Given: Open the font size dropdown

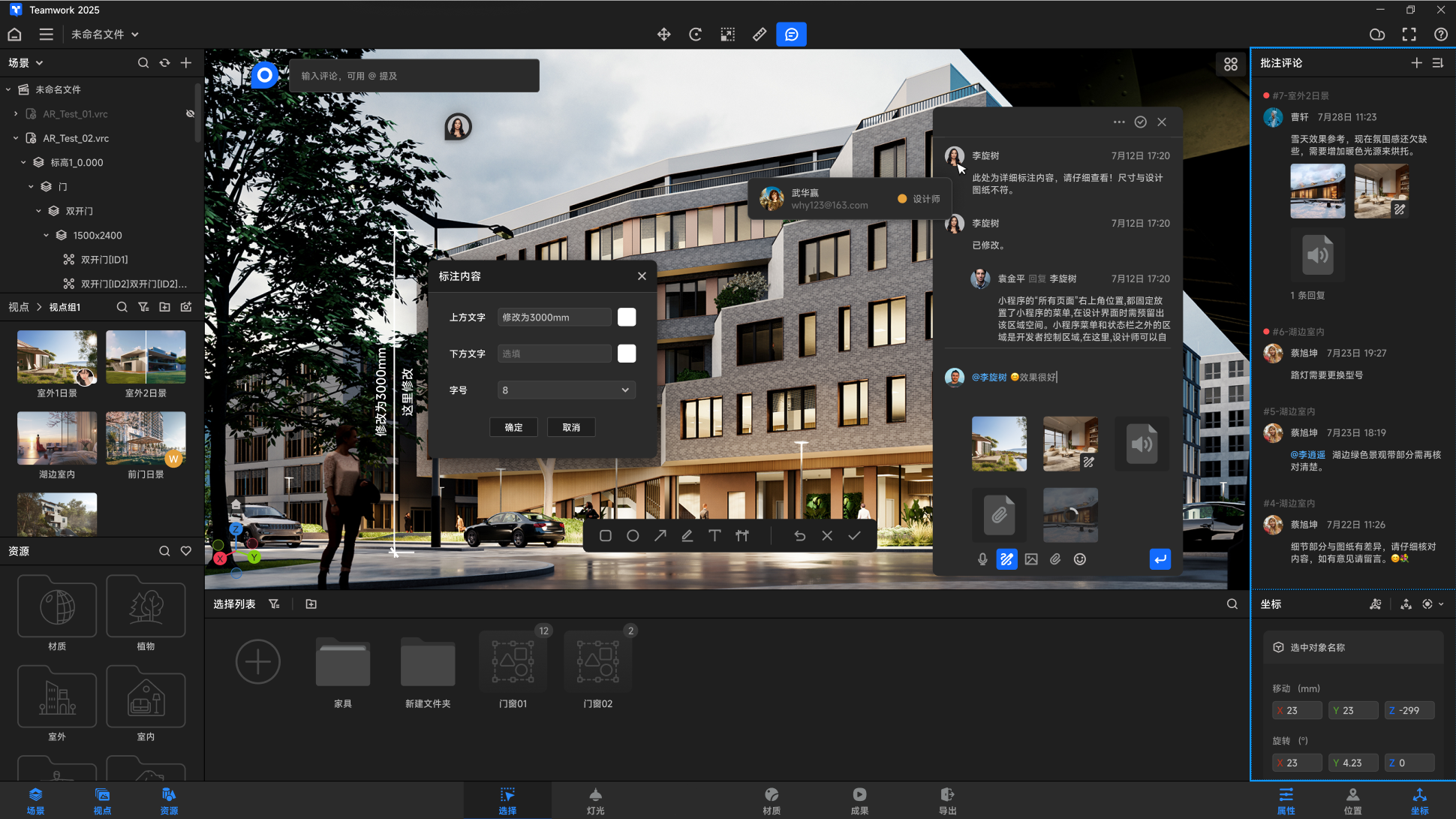Looking at the screenshot, I should click(566, 390).
